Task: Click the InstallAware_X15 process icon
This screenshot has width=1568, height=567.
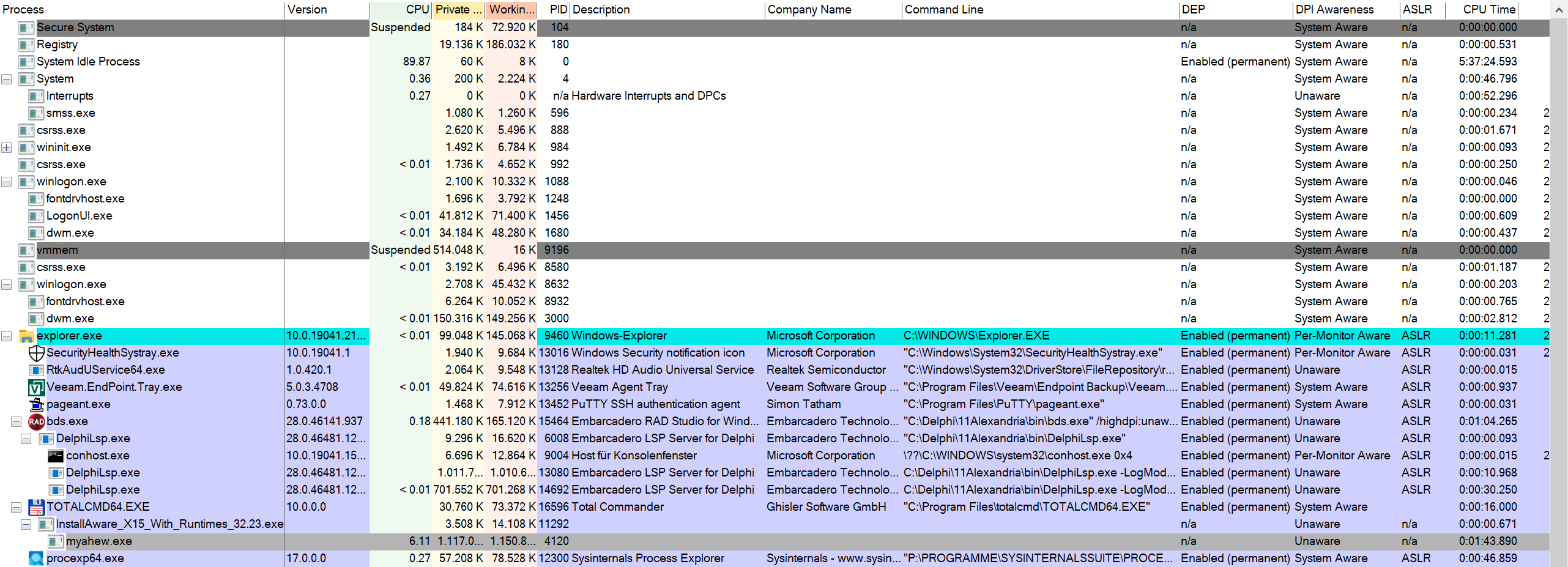Action: point(46,524)
